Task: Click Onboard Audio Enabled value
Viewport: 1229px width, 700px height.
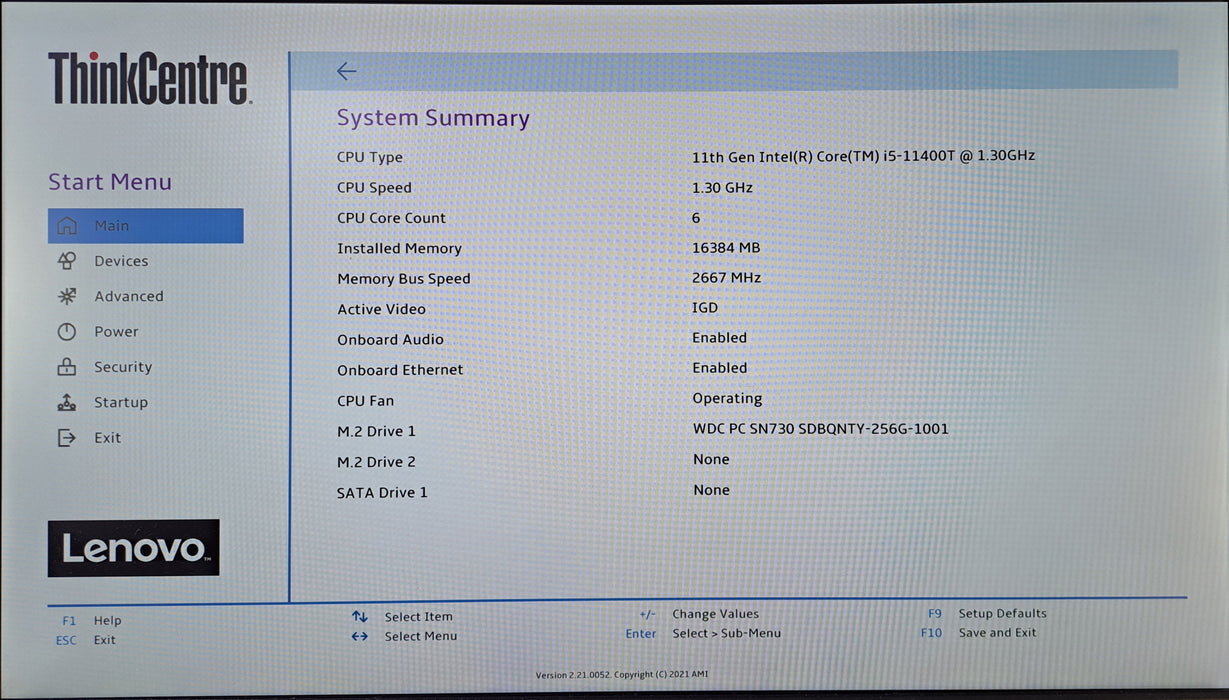Action: [x=720, y=338]
